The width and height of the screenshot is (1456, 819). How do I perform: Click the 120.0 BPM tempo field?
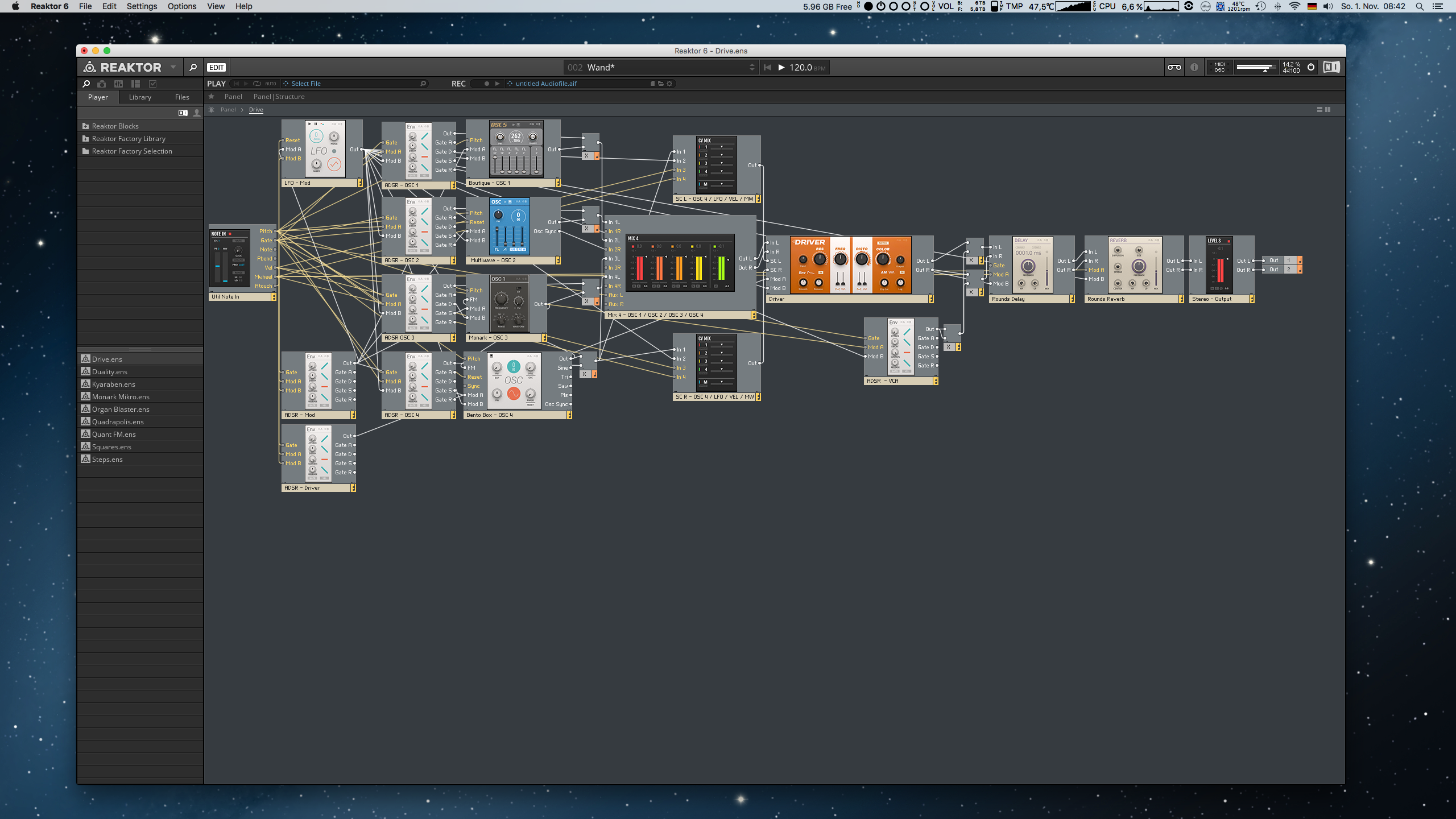(807, 67)
